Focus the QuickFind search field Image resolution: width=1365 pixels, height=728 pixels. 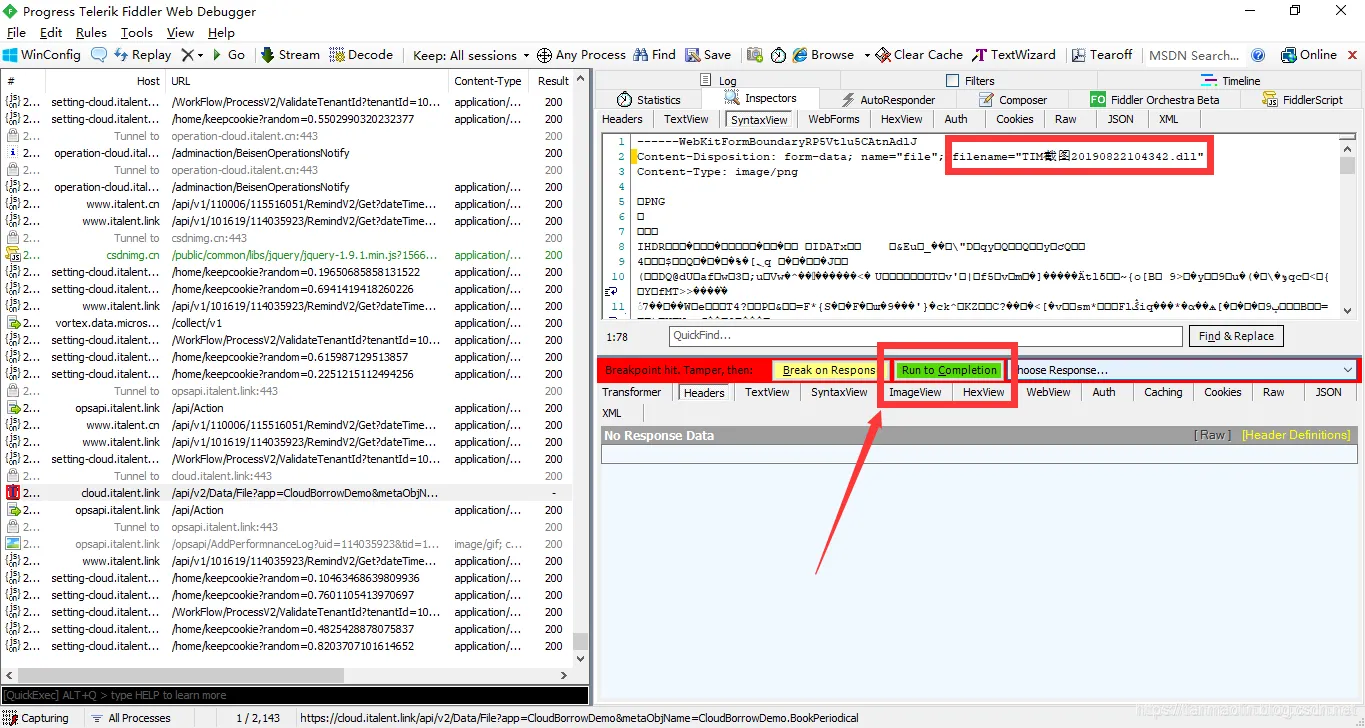(926, 336)
